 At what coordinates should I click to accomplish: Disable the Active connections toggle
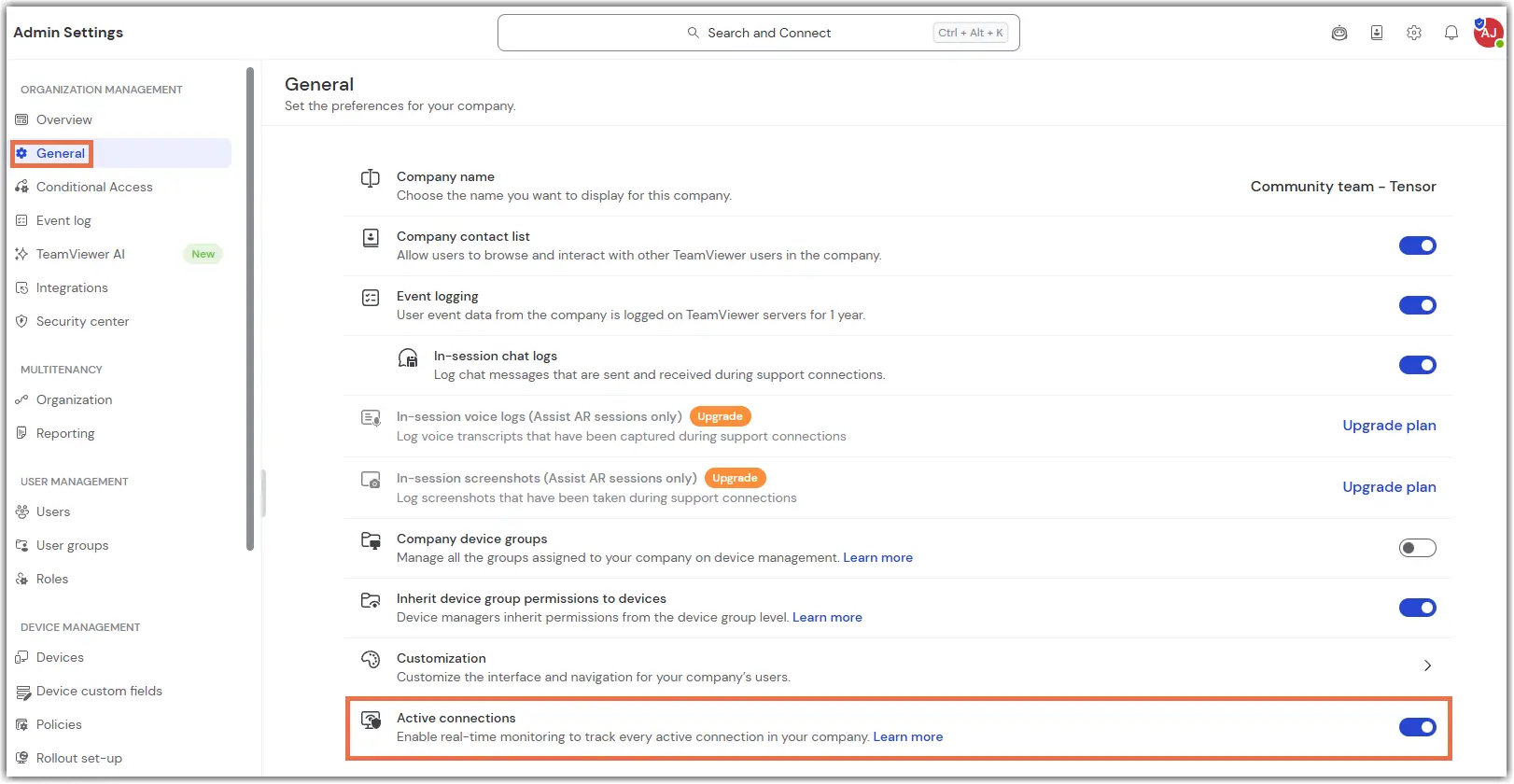coord(1417,727)
